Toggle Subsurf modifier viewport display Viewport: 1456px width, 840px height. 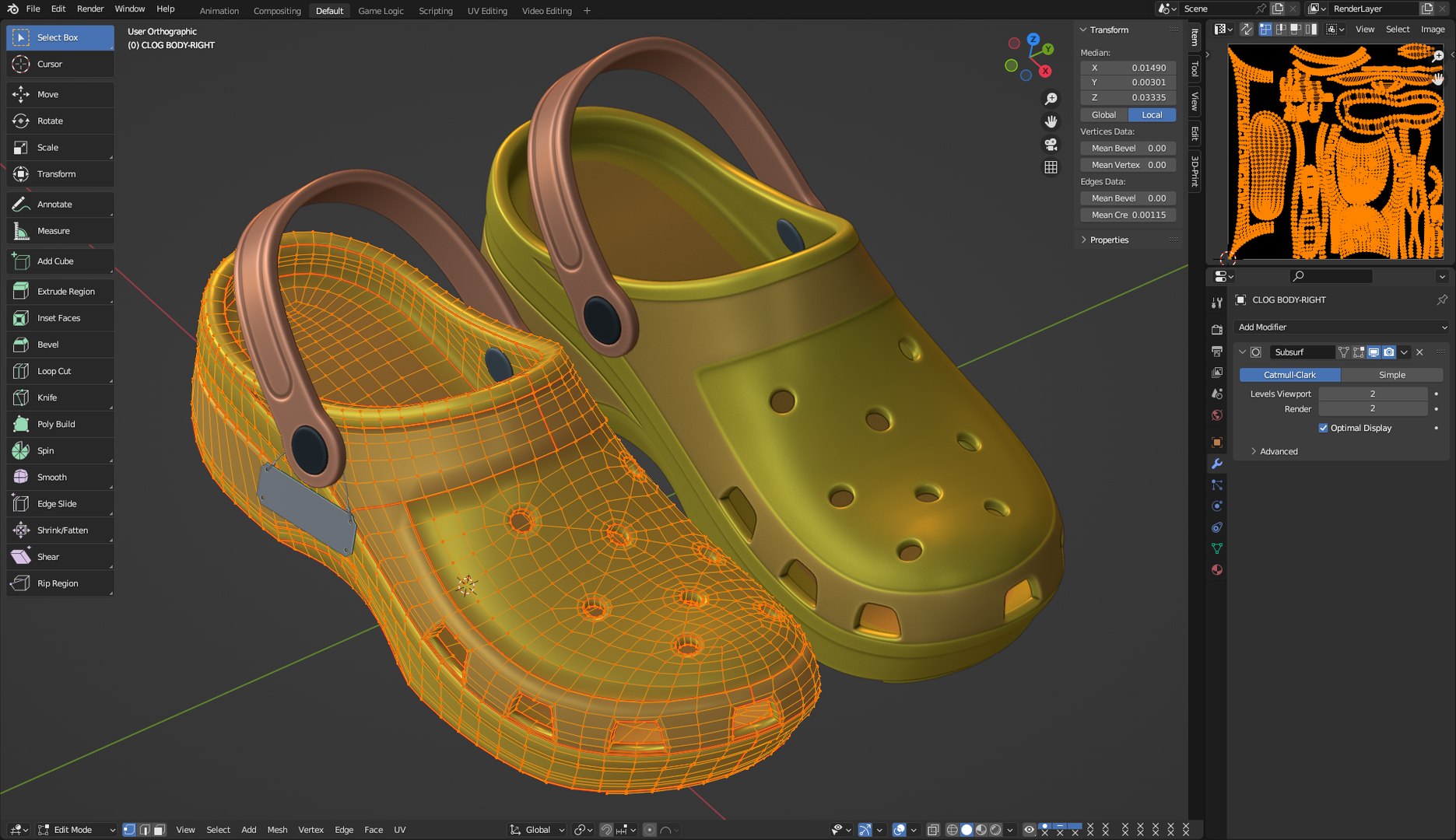coord(1374,352)
